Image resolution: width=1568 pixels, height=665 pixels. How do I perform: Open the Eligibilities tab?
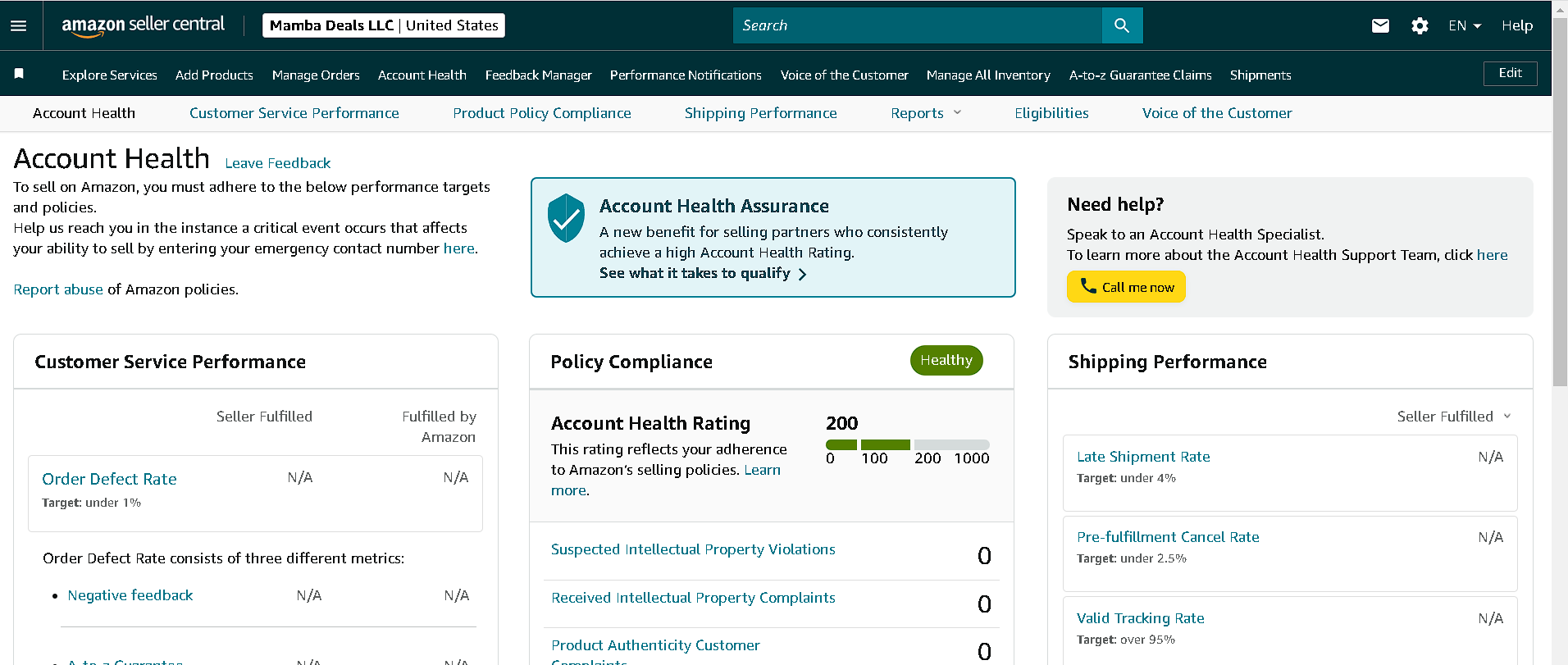pyautogui.click(x=1051, y=113)
